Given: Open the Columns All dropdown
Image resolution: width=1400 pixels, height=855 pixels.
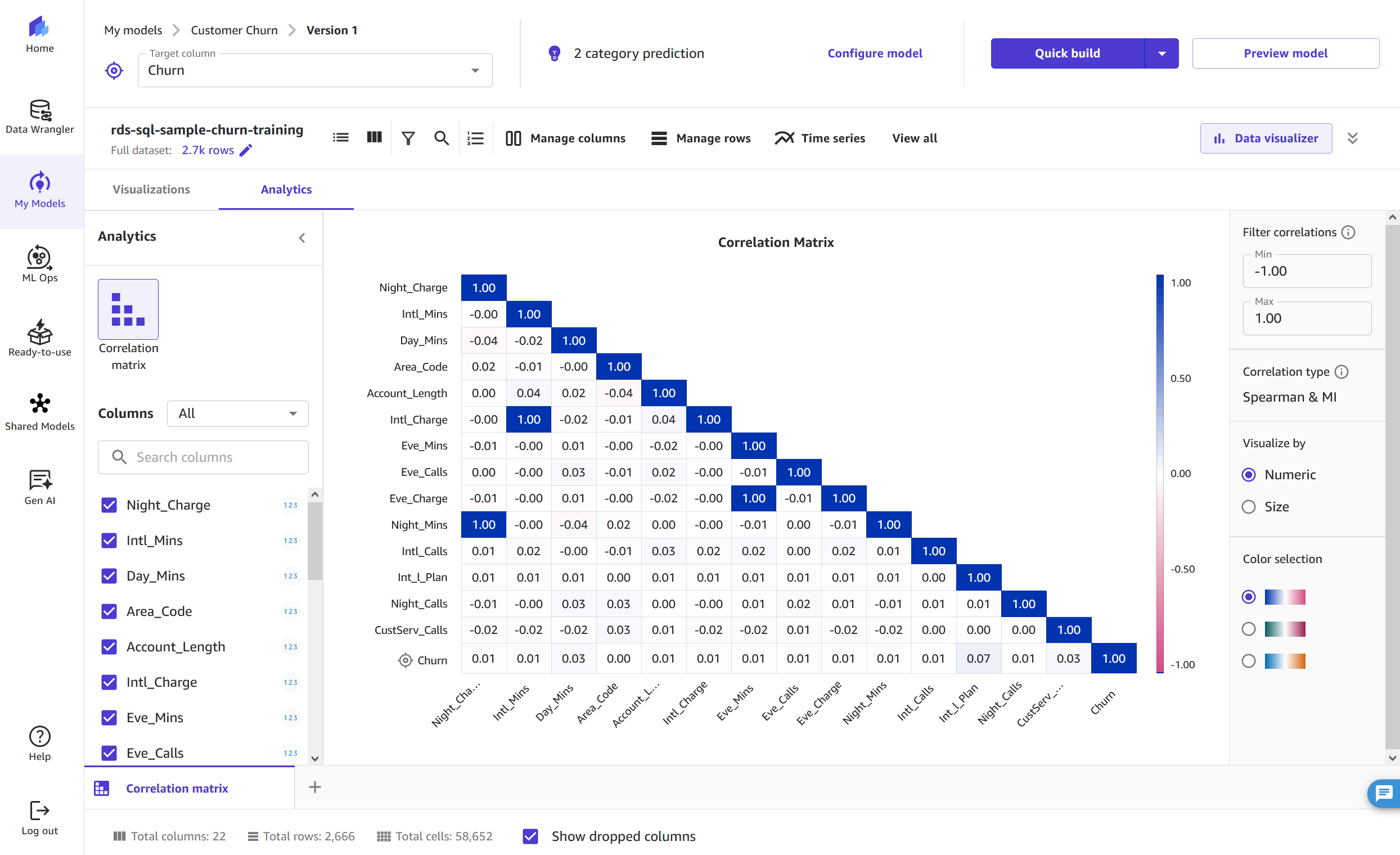Looking at the screenshot, I should tap(237, 413).
